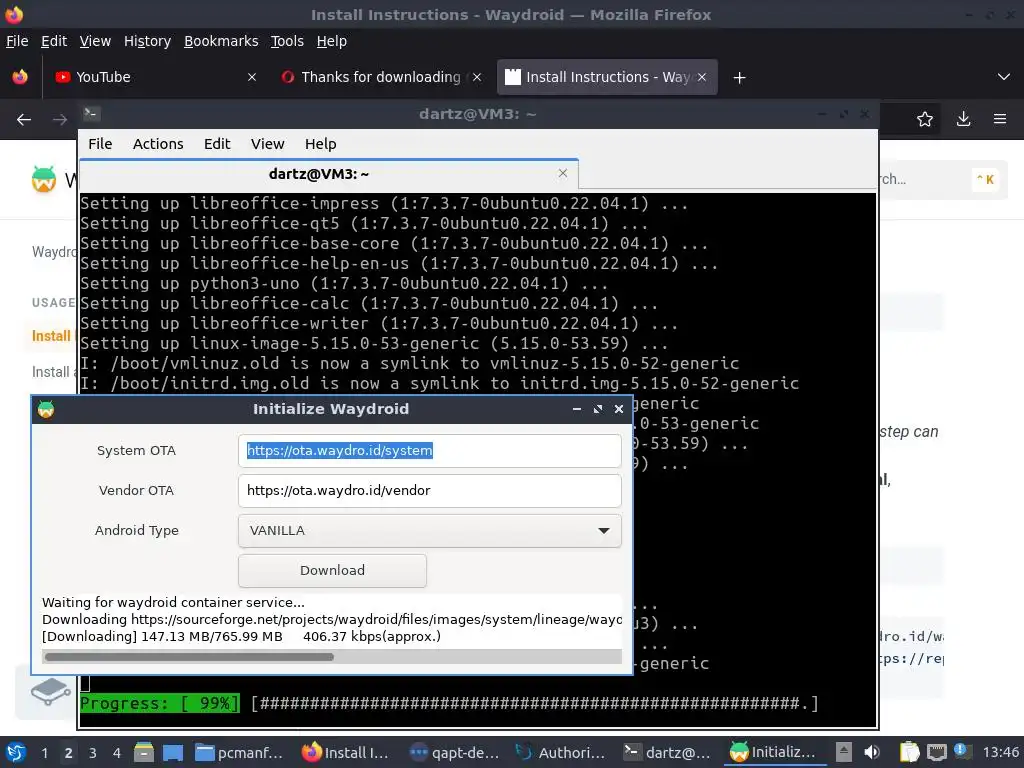Expand the list all tabs chevron
The height and width of the screenshot is (768, 1024).
(1004, 77)
